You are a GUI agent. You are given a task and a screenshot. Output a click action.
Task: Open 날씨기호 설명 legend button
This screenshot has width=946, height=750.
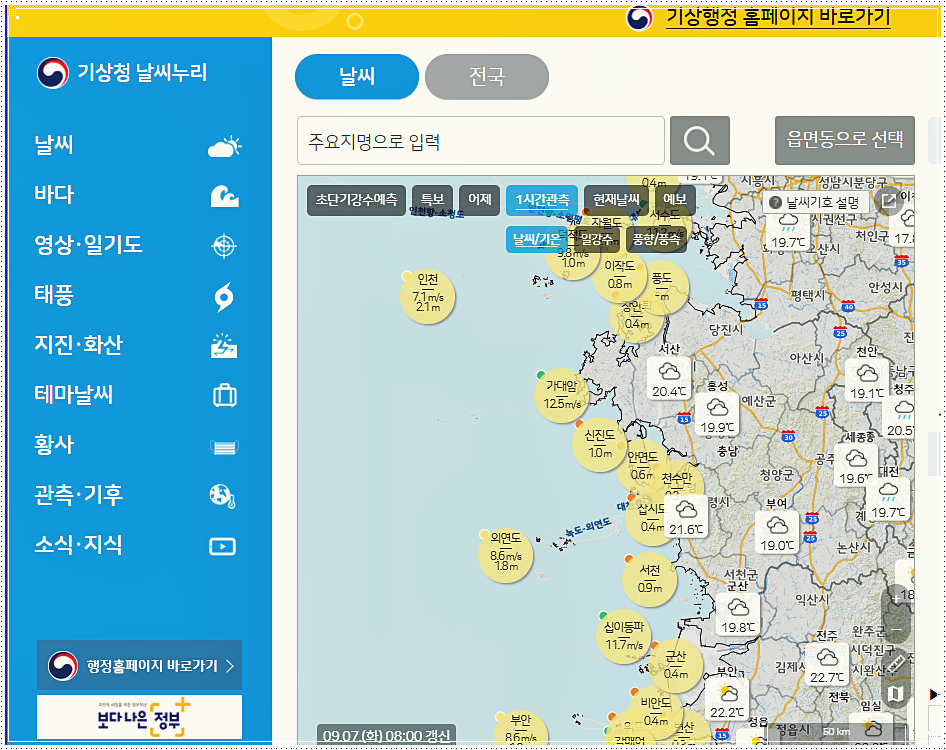click(x=815, y=203)
